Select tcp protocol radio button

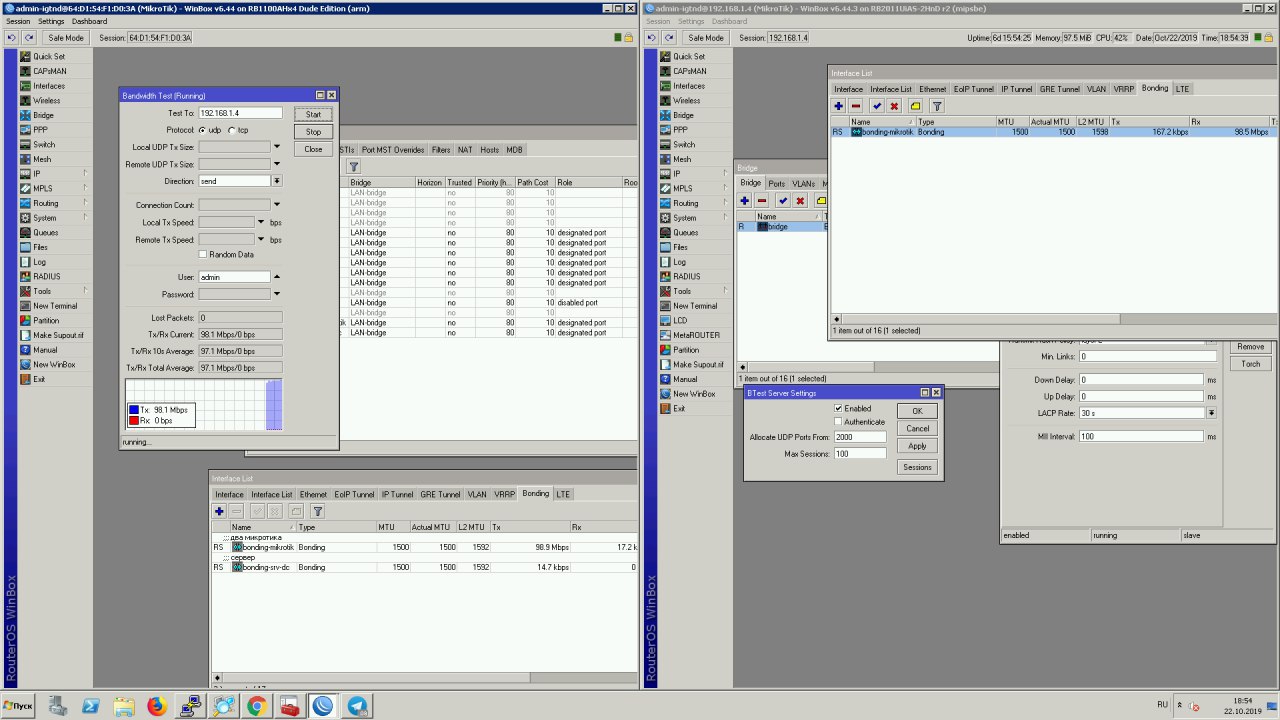pos(232,130)
